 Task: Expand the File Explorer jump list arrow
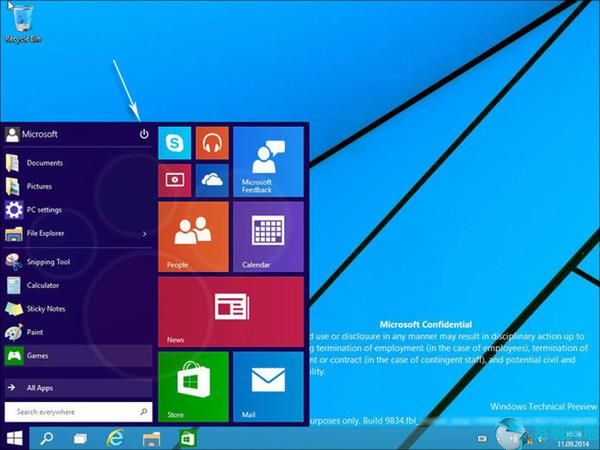click(144, 234)
